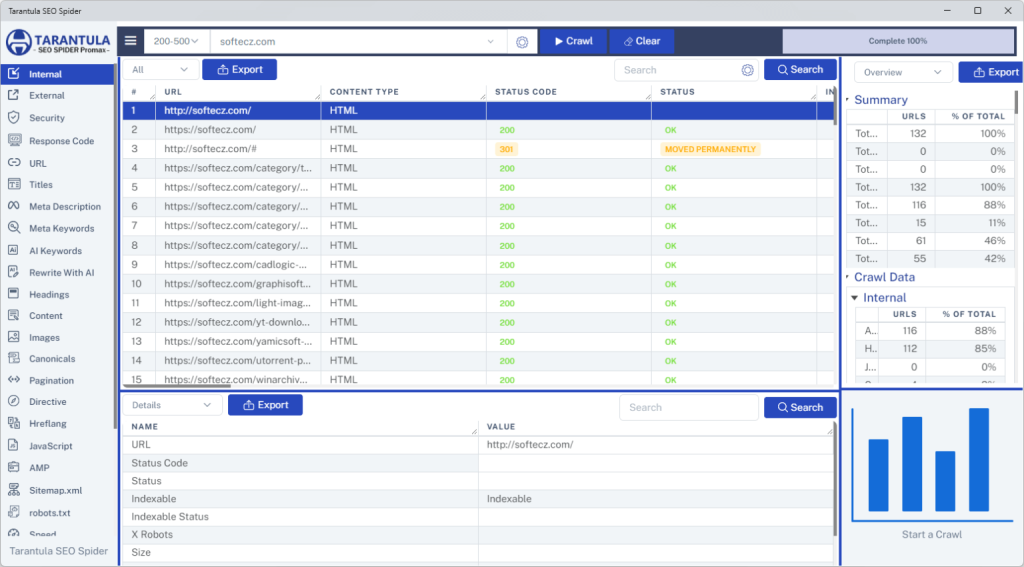Export the top URL table
Viewport: 1024px width, 567px height.
240,69
